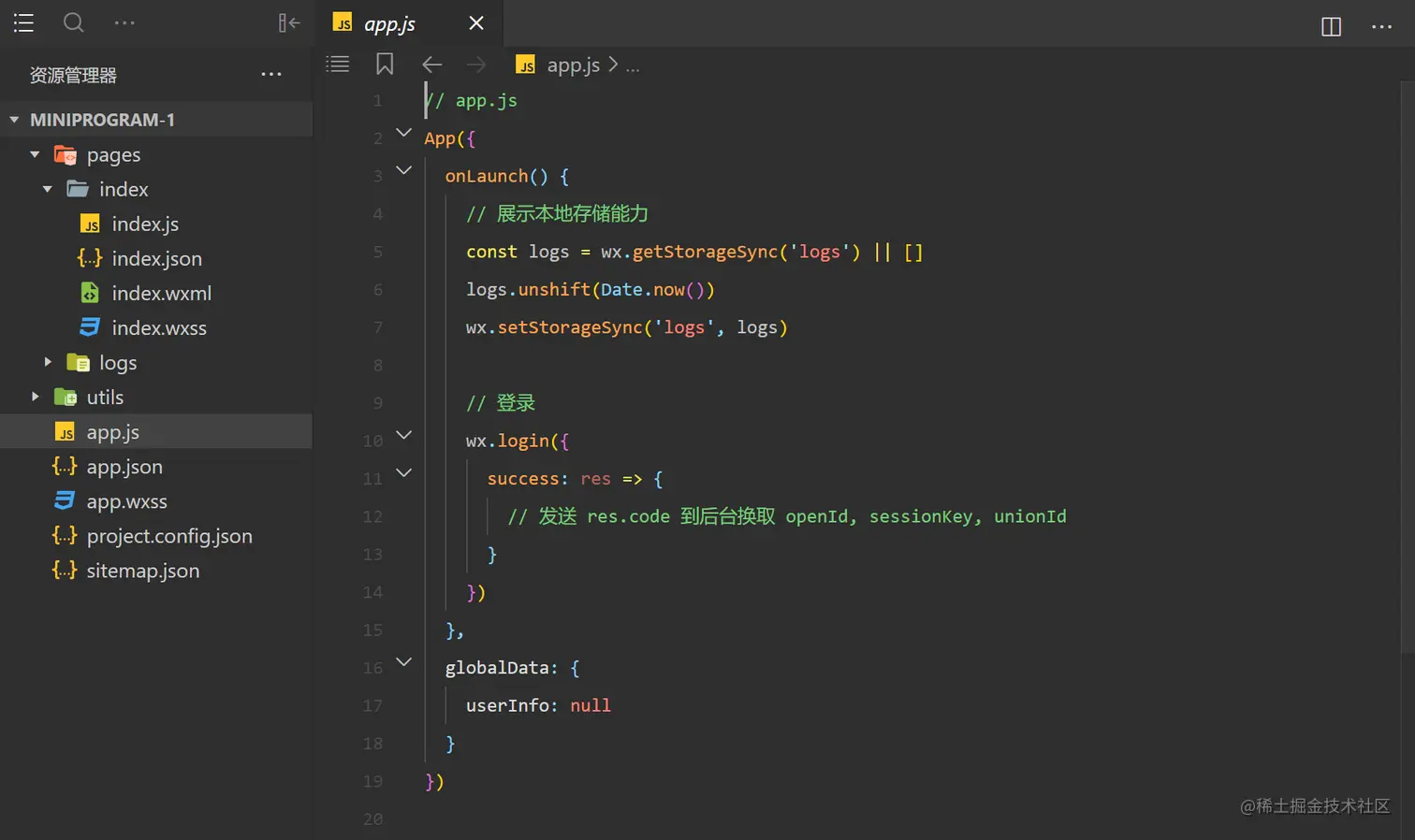This screenshot has width=1415, height=840.
Task: Fold the onLaunch() block at line 3
Action: tap(404, 170)
